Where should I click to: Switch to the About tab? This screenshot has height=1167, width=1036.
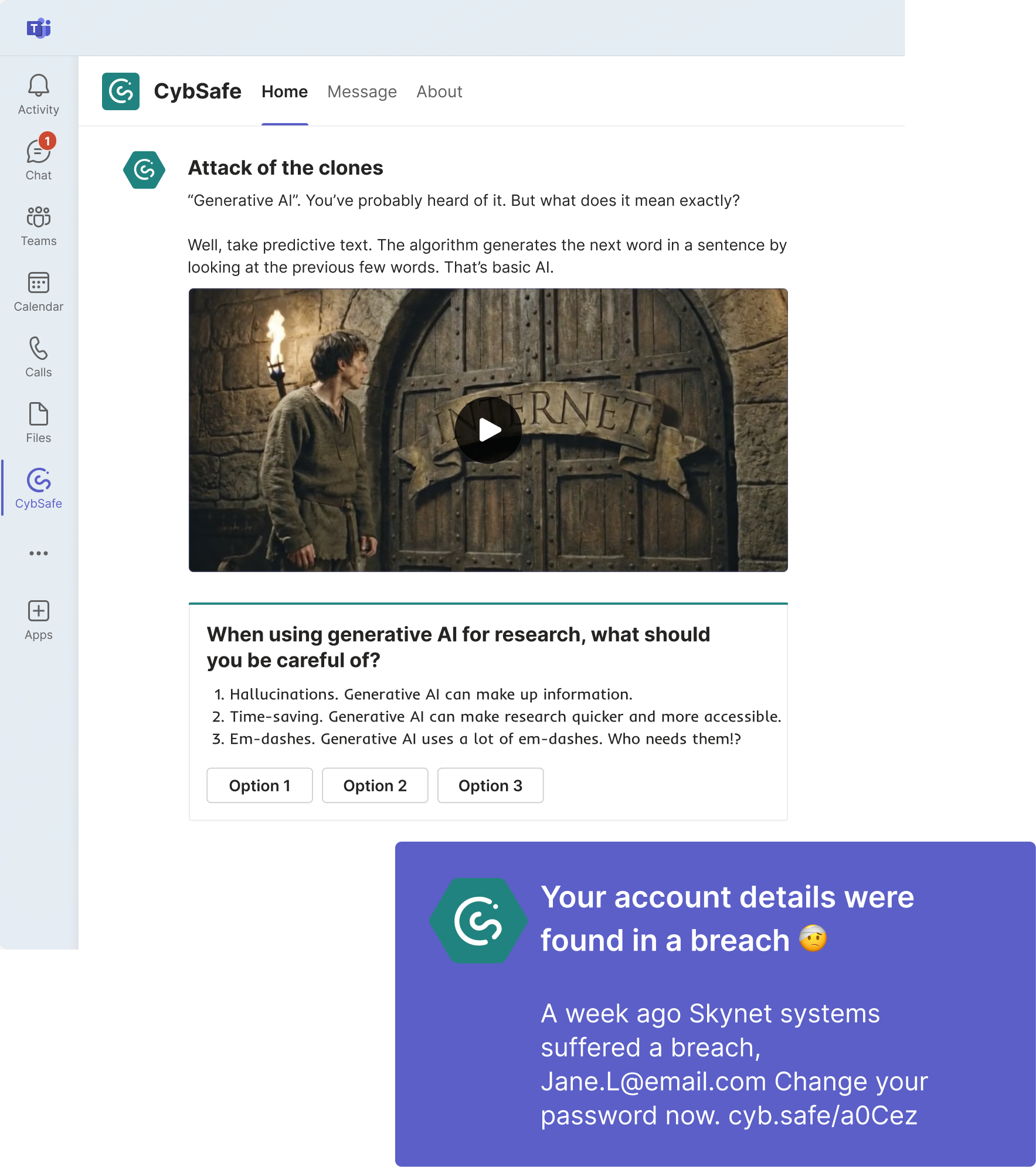pos(440,92)
